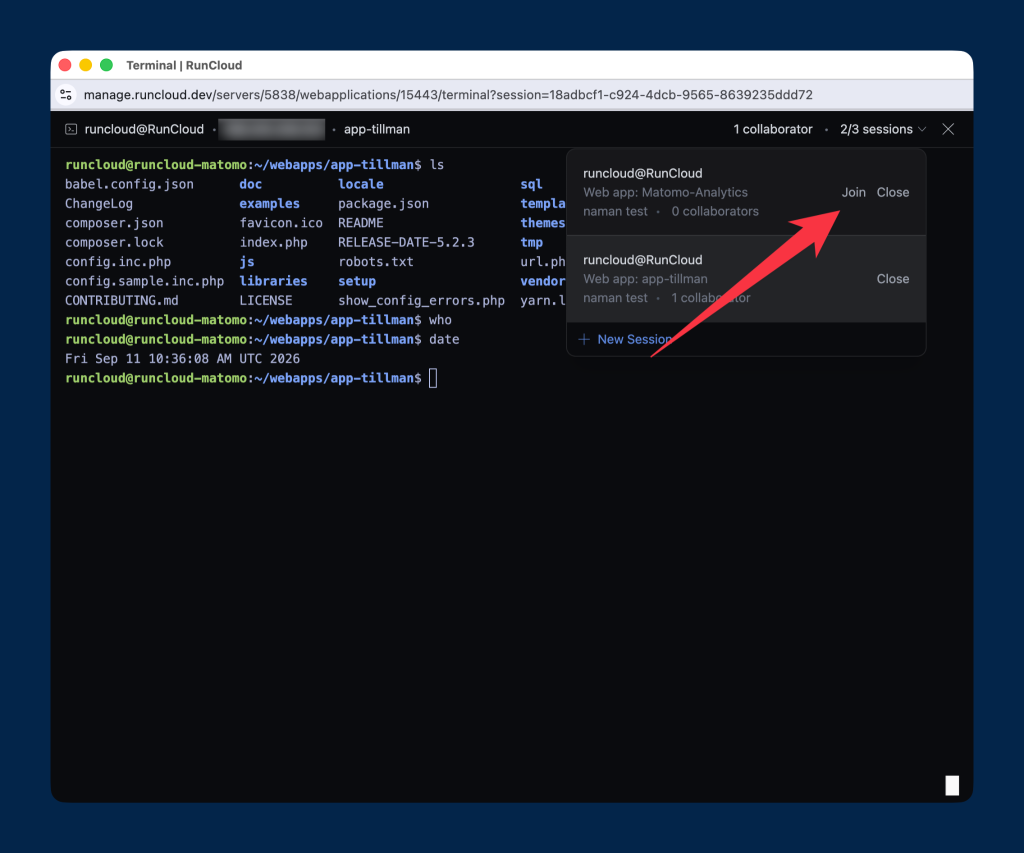Close the app-tillman session
The width and height of the screenshot is (1024, 853).
pyautogui.click(x=893, y=279)
